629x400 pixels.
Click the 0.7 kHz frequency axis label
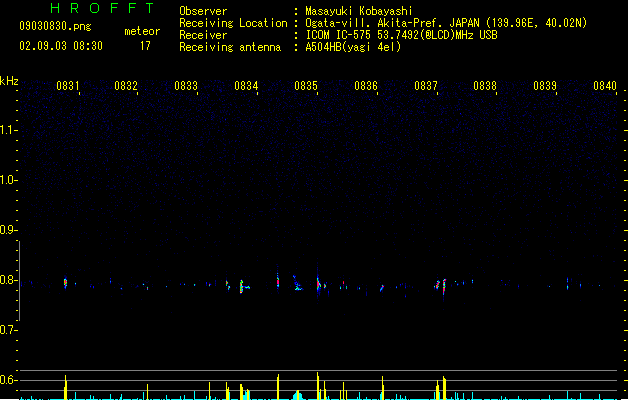tap(9, 330)
